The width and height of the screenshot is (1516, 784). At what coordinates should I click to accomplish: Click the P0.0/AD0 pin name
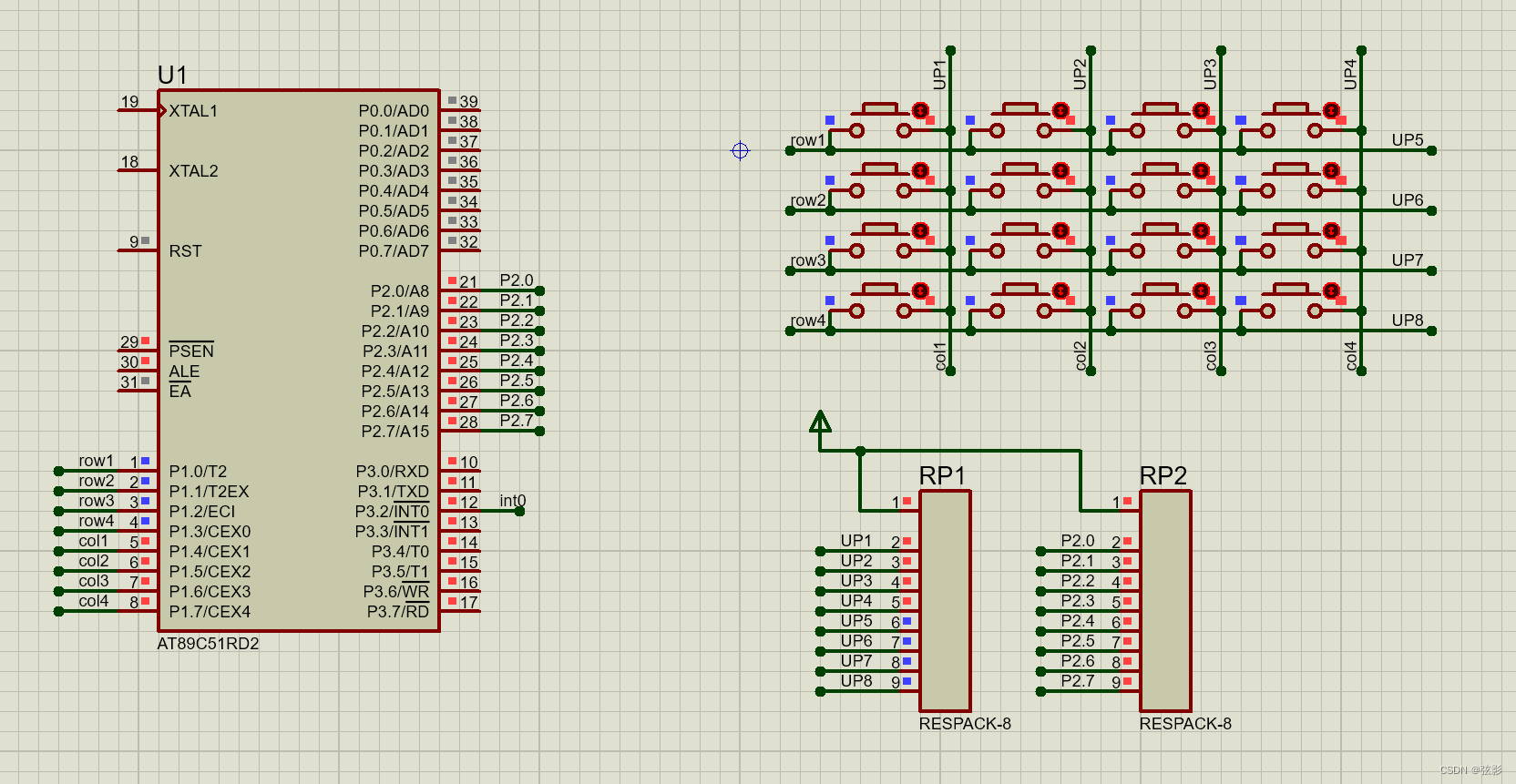pyautogui.click(x=394, y=111)
